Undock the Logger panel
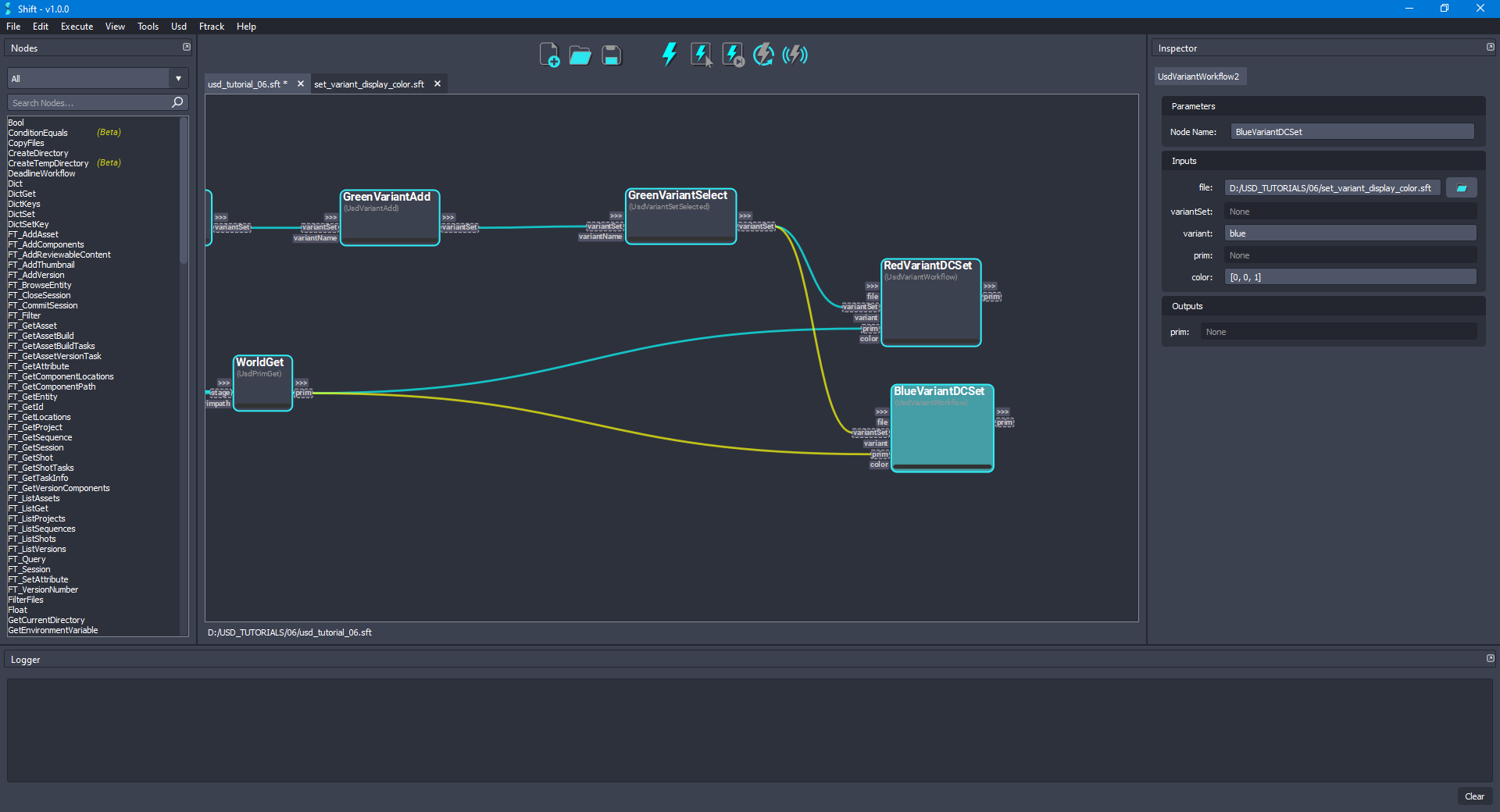Image resolution: width=1500 pixels, height=812 pixels. click(x=1491, y=658)
